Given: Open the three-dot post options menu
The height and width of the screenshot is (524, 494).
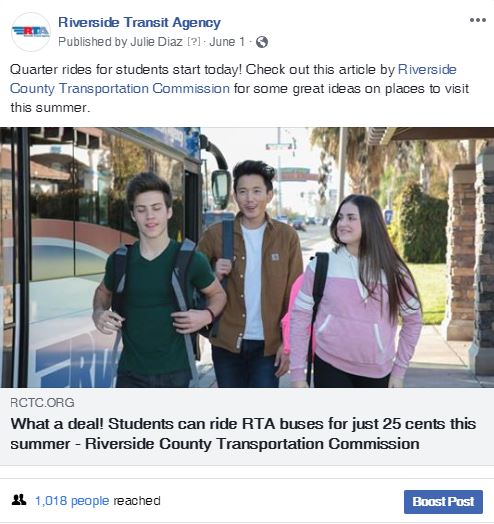Looking at the screenshot, I should pyautogui.click(x=478, y=20).
